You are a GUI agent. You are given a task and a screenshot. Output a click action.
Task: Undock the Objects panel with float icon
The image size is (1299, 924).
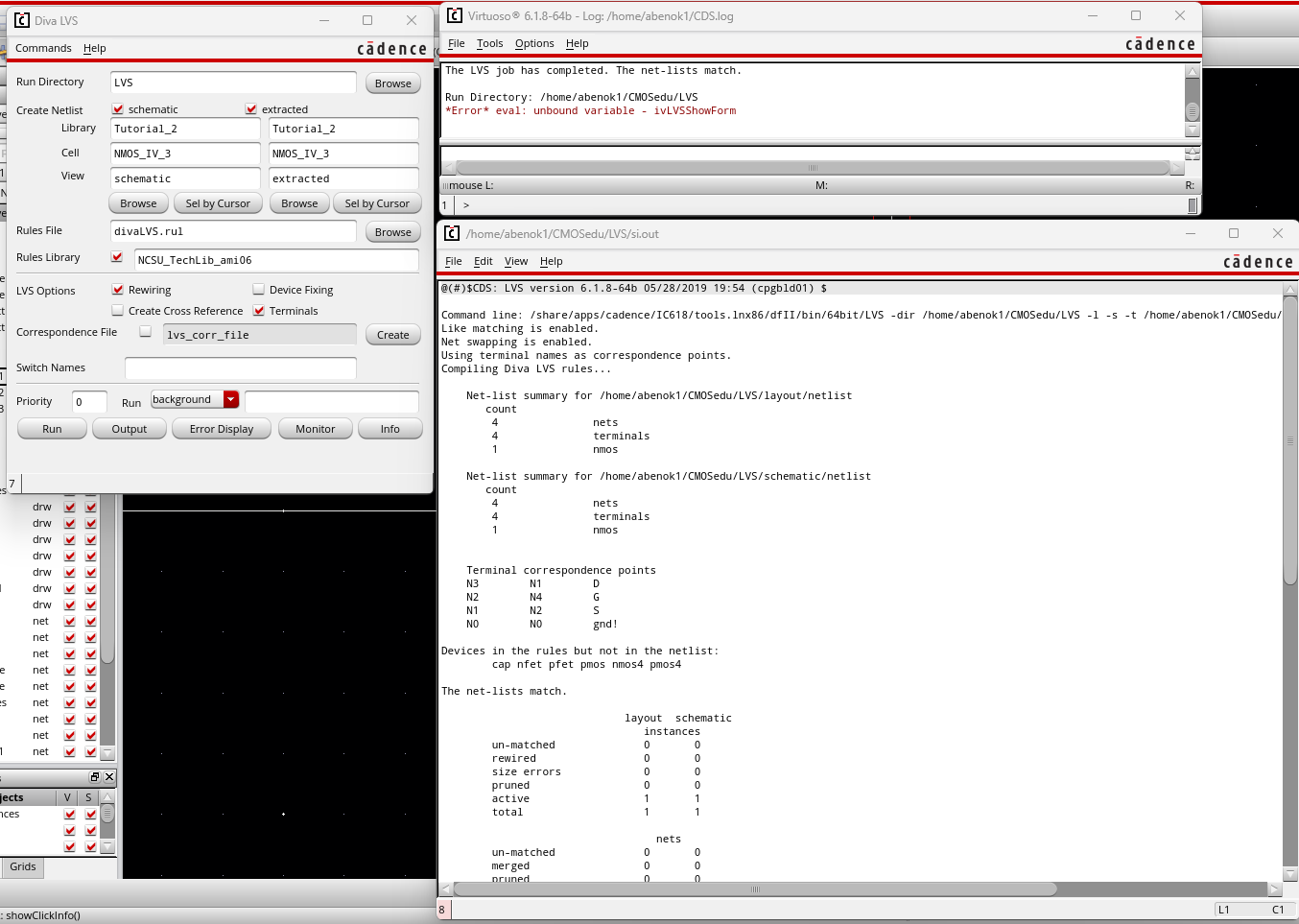point(95,777)
